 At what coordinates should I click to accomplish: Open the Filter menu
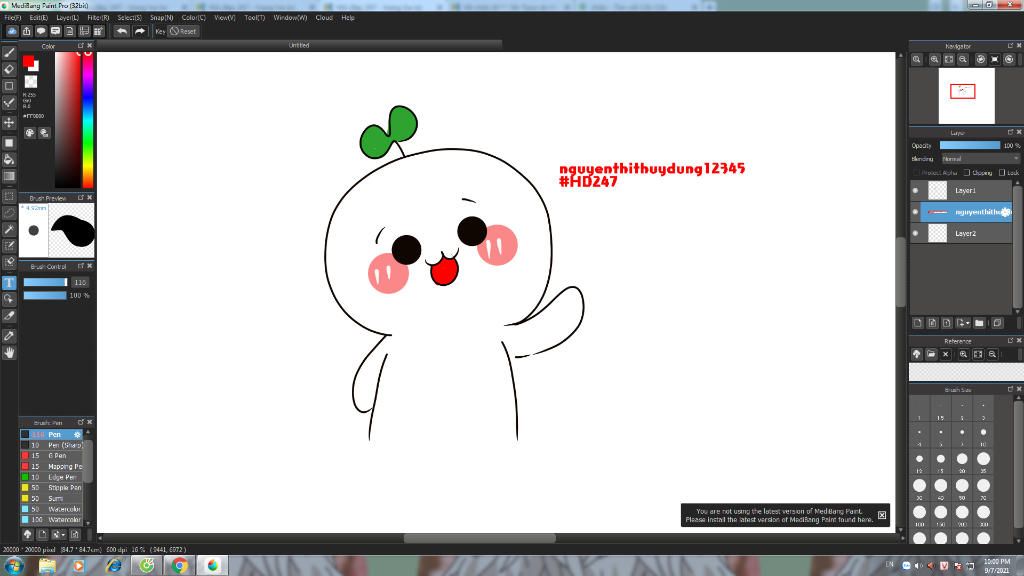tap(99, 18)
